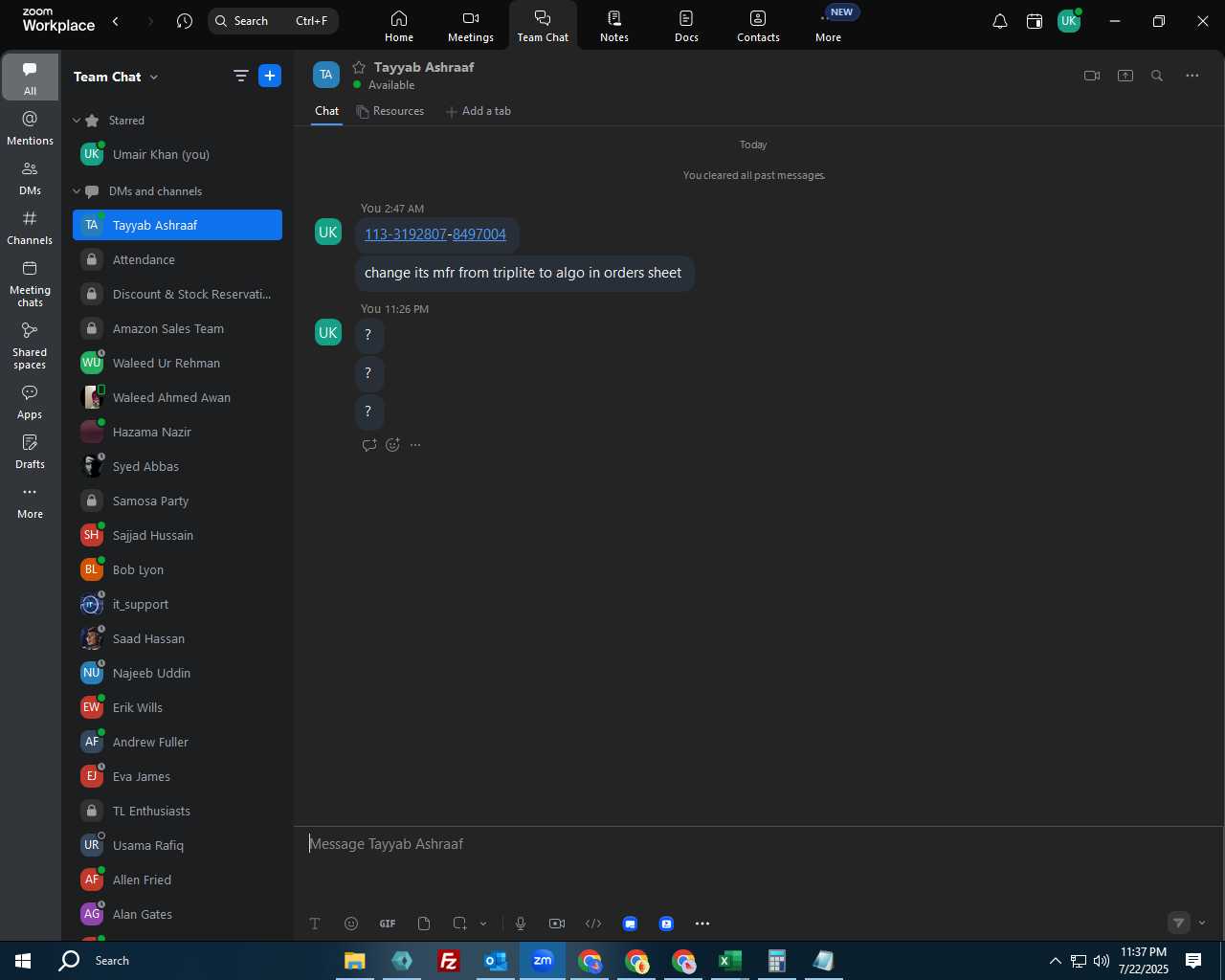Attach a file using the file icon
This screenshot has width=1225, height=980.
[x=424, y=924]
